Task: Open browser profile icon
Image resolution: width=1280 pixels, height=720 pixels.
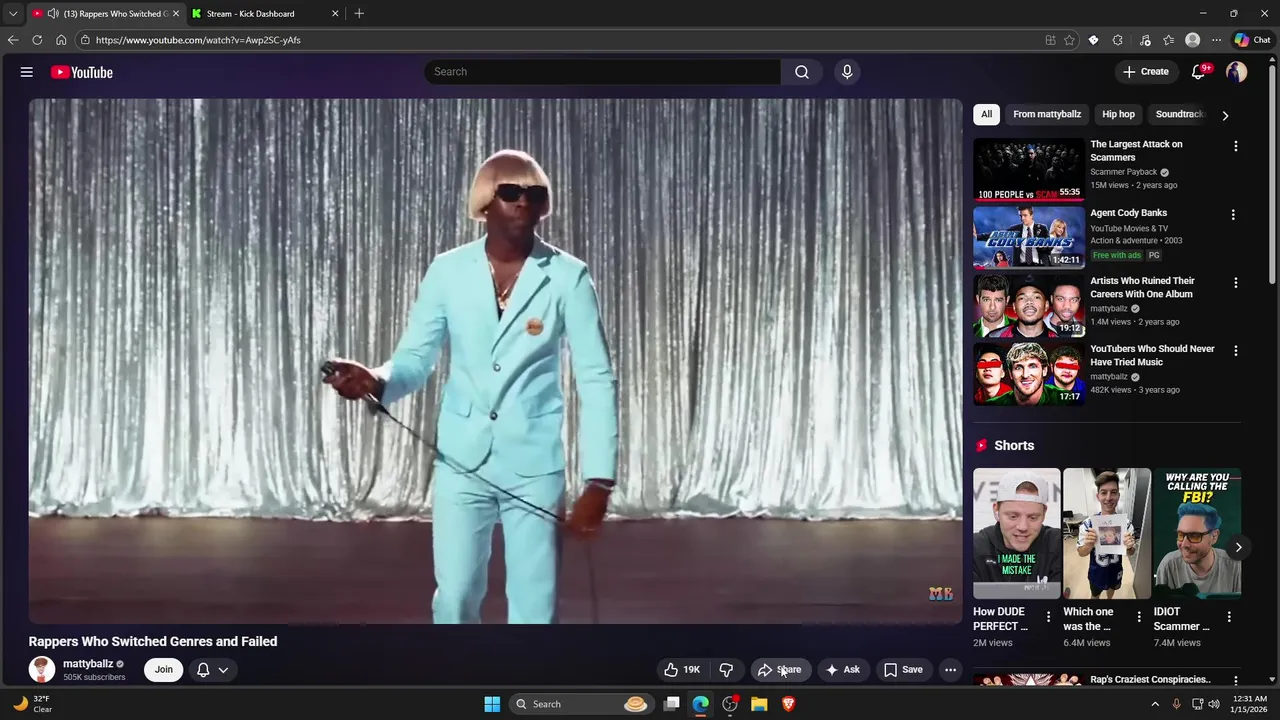Action: pyautogui.click(x=1192, y=40)
